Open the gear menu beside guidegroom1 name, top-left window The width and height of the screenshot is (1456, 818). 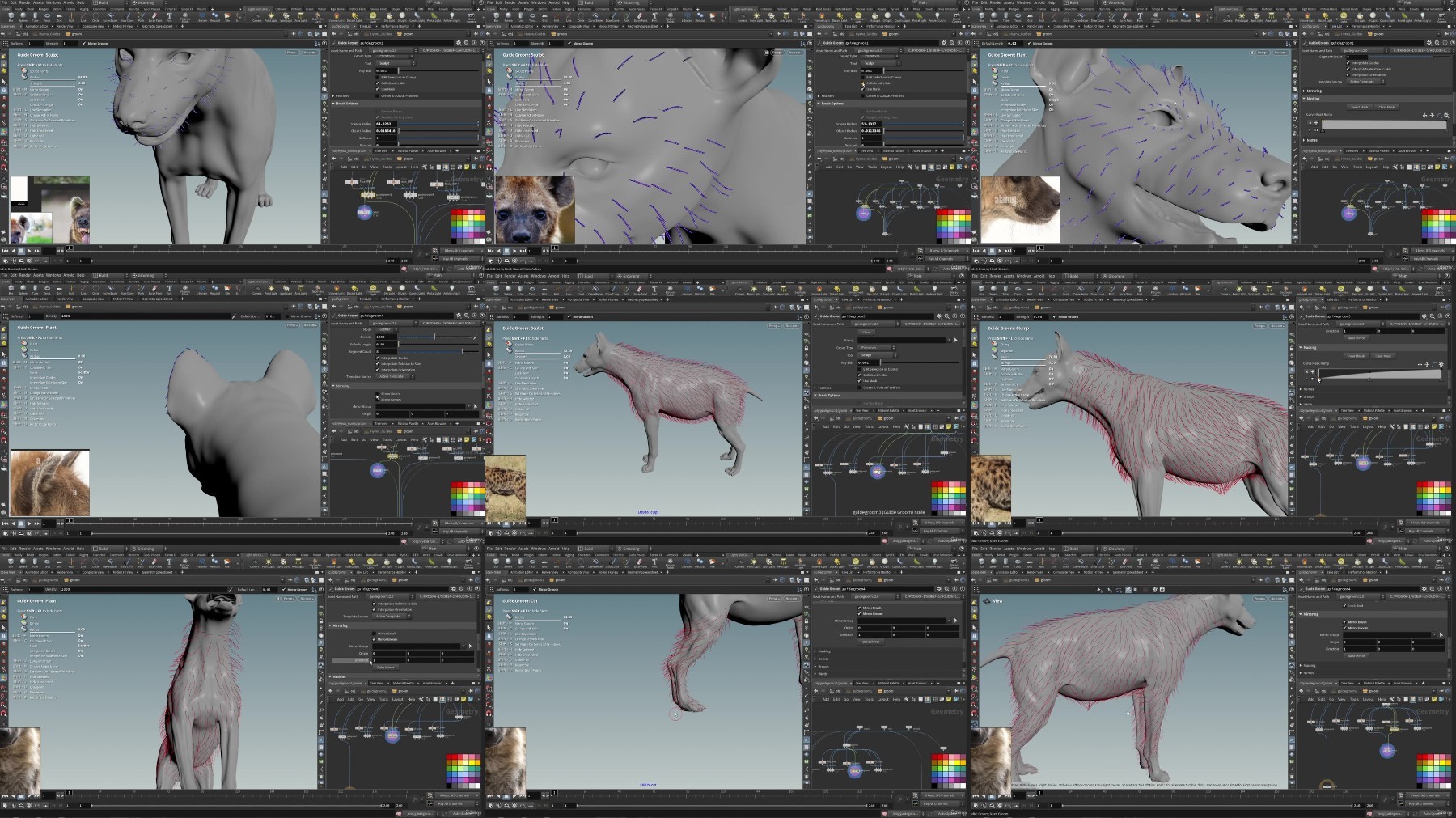(459, 43)
